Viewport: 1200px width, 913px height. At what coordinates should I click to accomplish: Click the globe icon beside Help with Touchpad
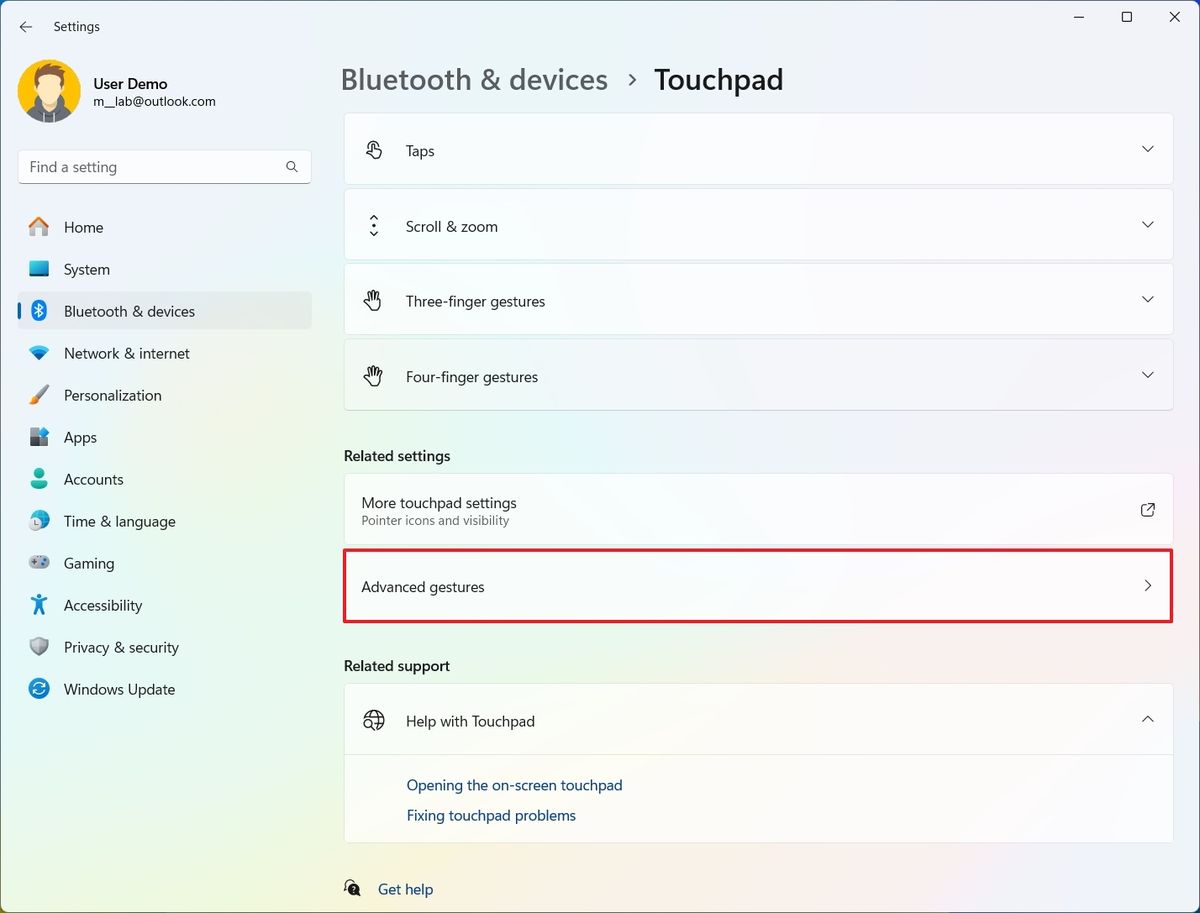pyautogui.click(x=374, y=720)
